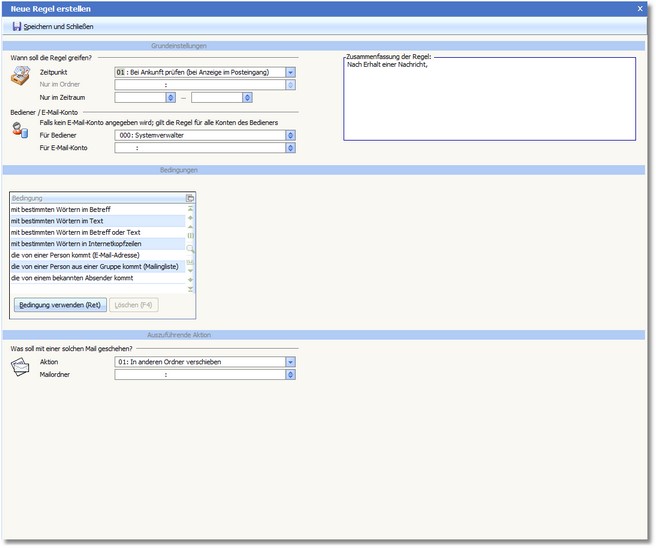Click the inbox tray icon beside Zeitpunkt
Viewport: 656px width, 548px height.
pos(21,77)
